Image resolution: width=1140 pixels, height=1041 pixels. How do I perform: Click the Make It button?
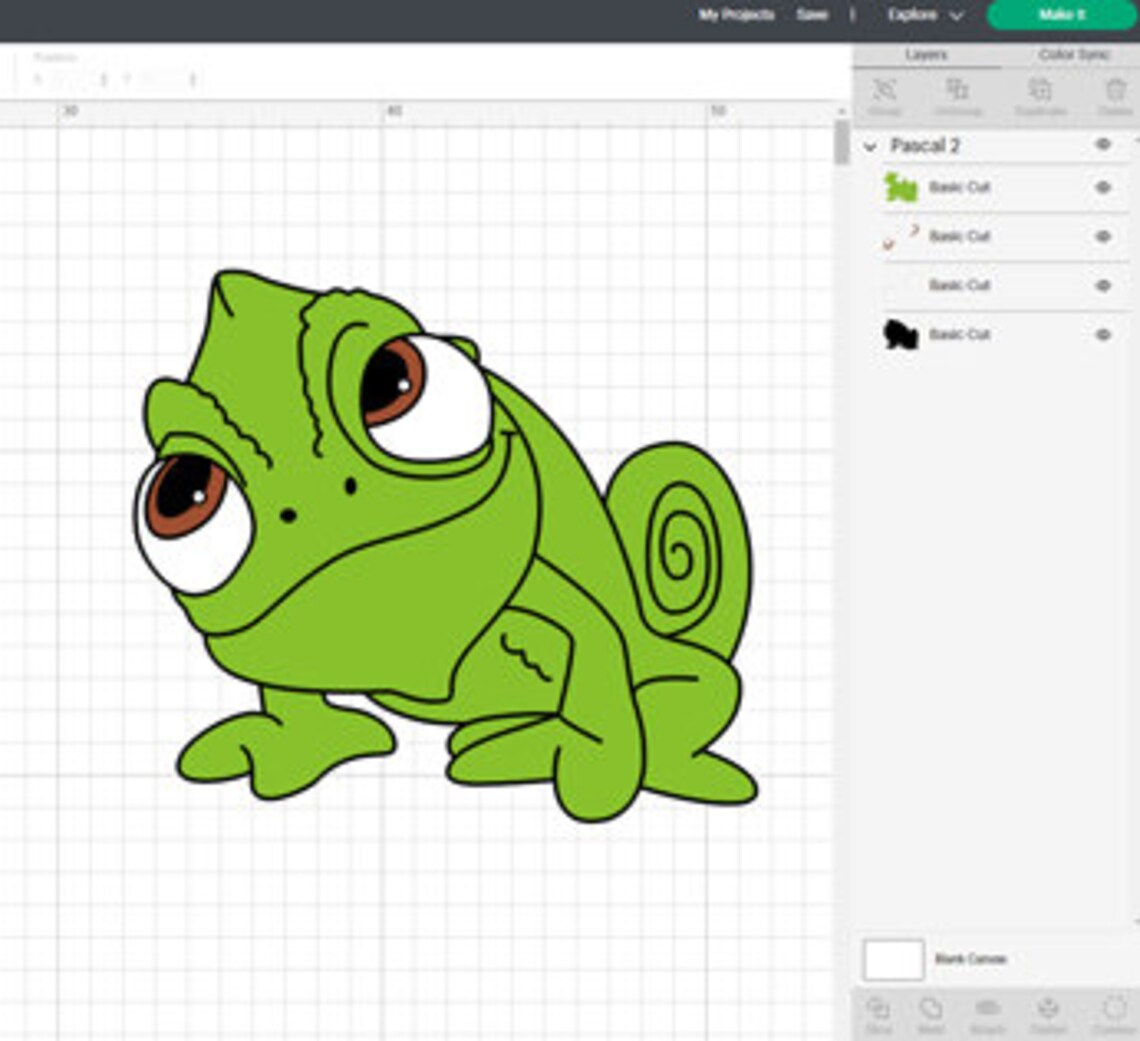[1062, 15]
